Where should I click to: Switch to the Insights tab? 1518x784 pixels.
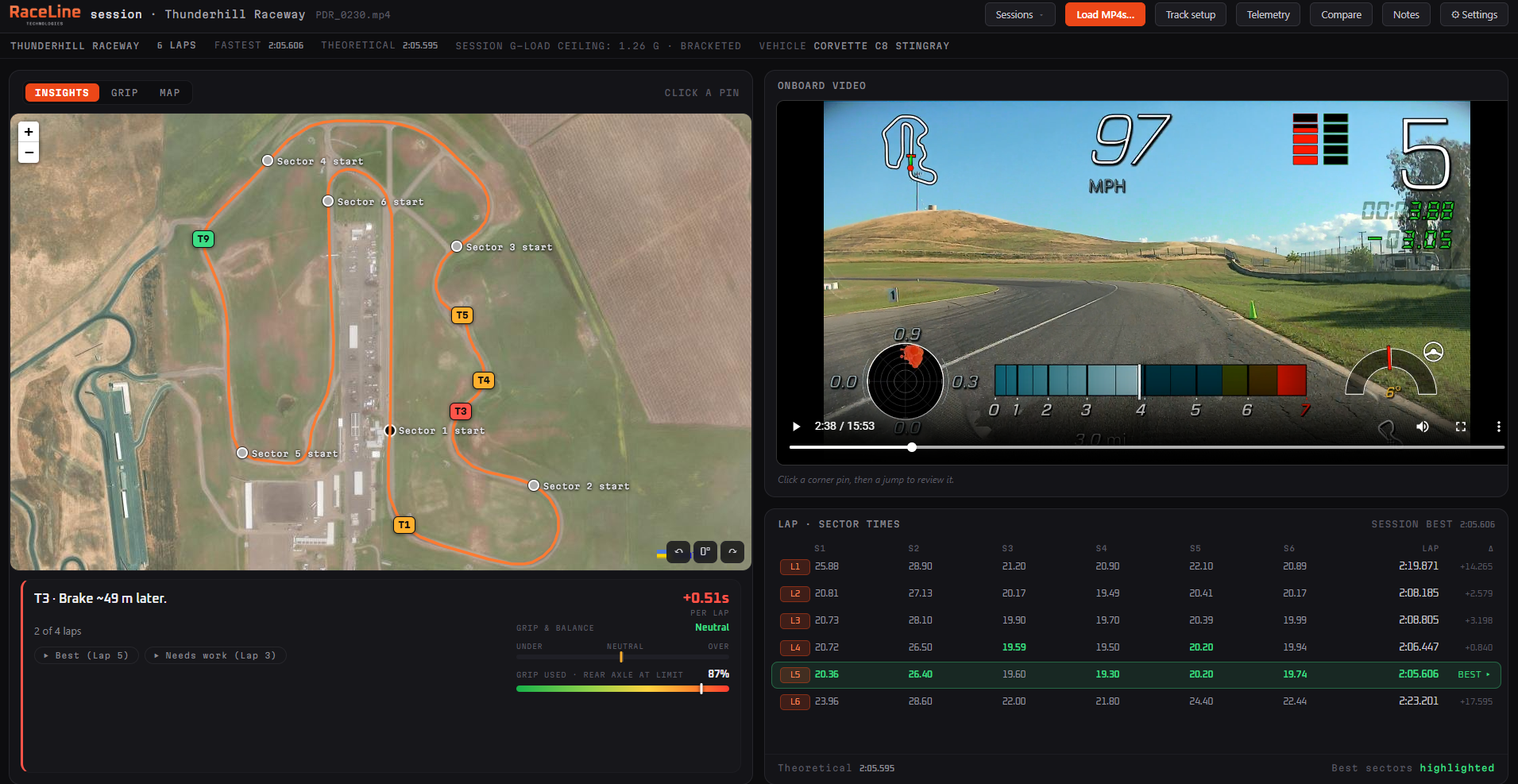pos(62,93)
